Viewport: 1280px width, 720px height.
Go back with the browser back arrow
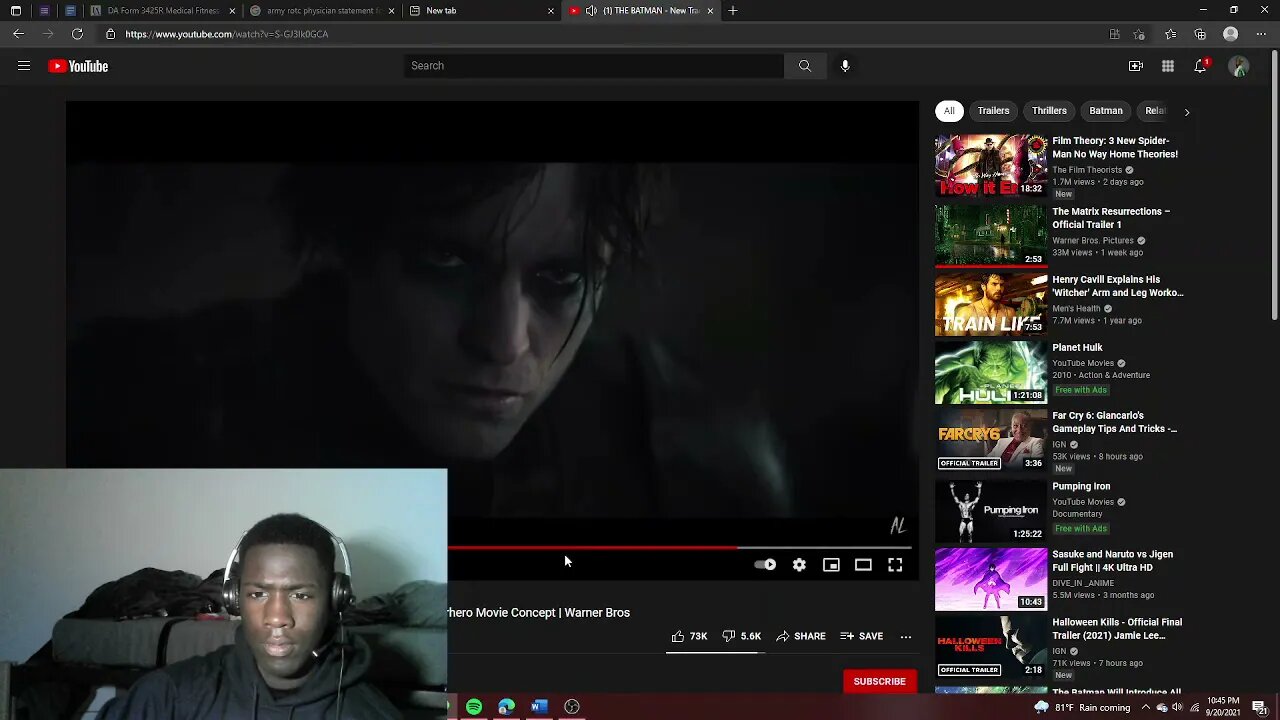click(18, 34)
